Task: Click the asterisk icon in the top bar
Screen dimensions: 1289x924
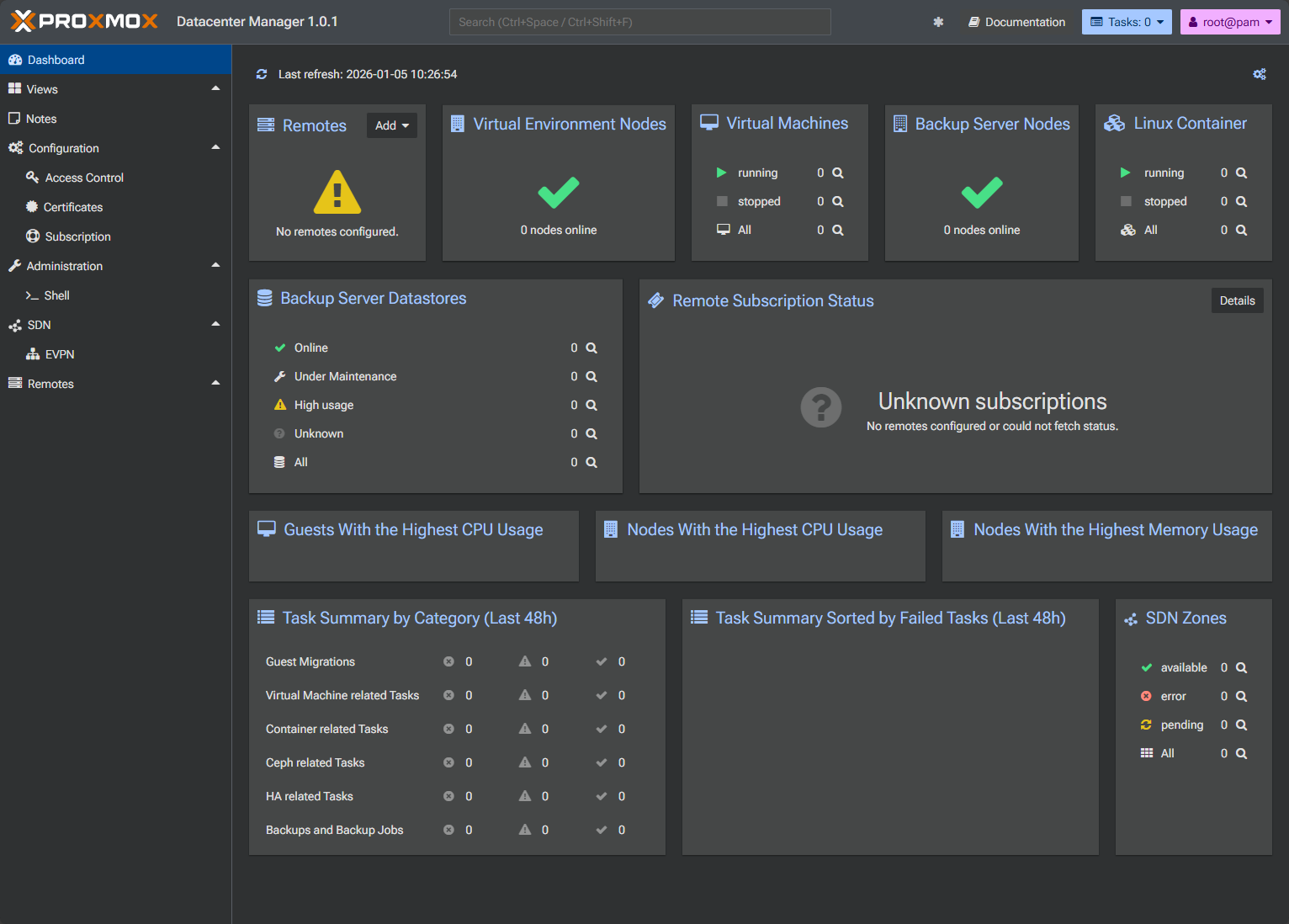Action: [x=938, y=22]
